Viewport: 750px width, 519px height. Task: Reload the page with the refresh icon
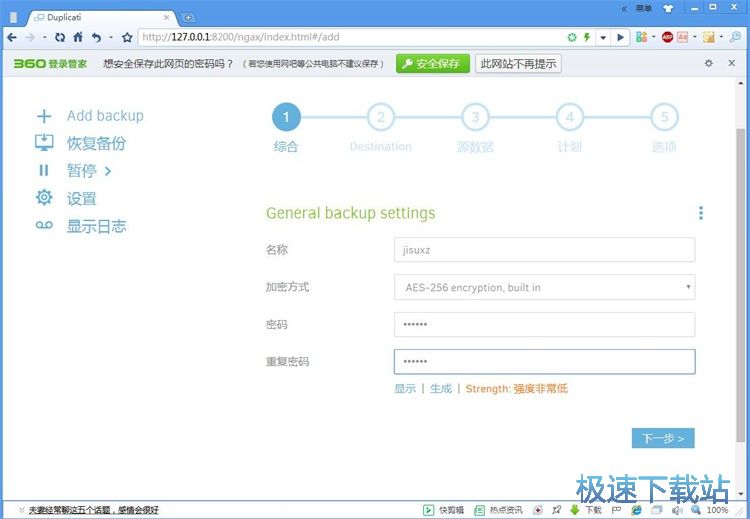(60, 37)
